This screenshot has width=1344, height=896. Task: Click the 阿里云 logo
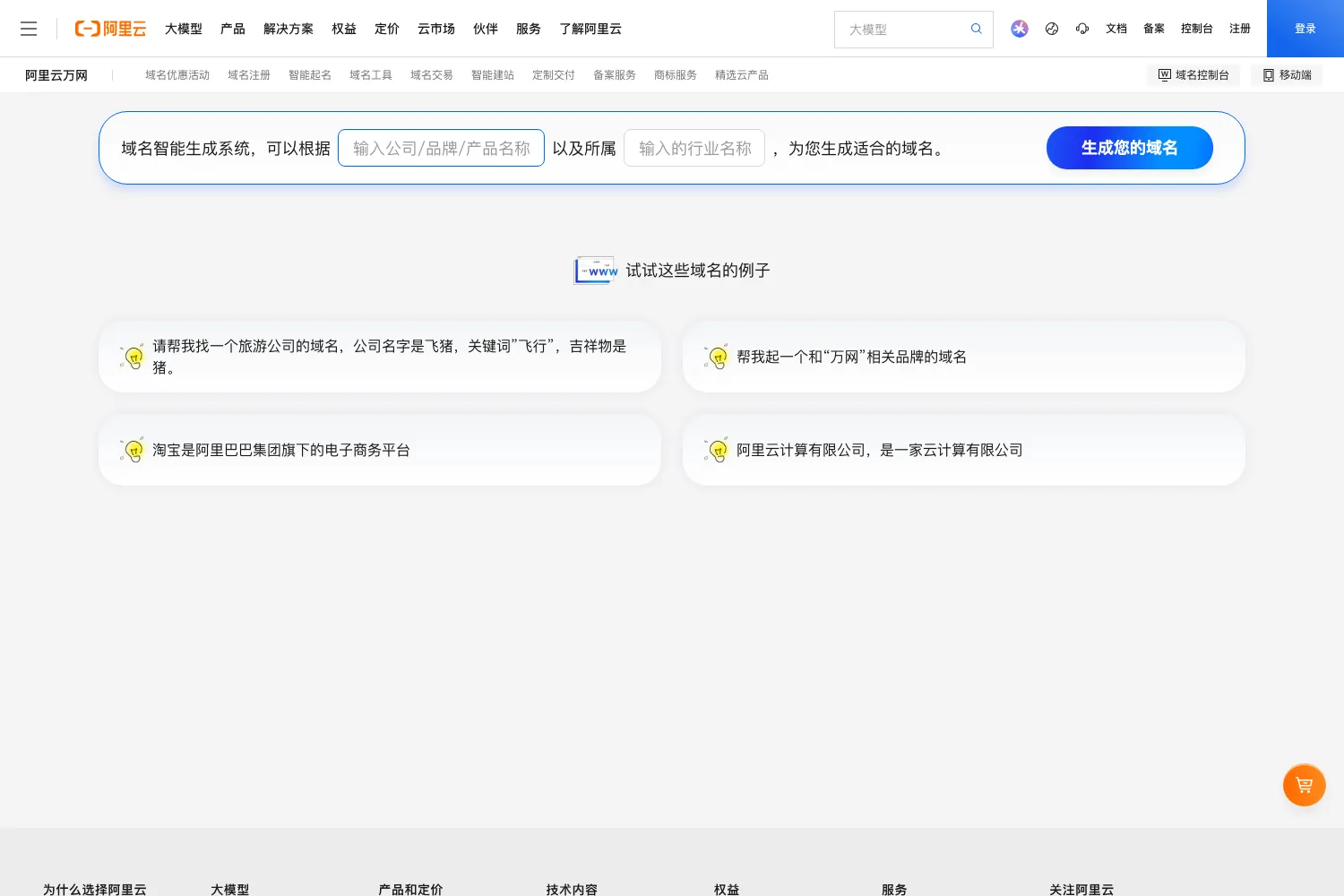(x=110, y=29)
